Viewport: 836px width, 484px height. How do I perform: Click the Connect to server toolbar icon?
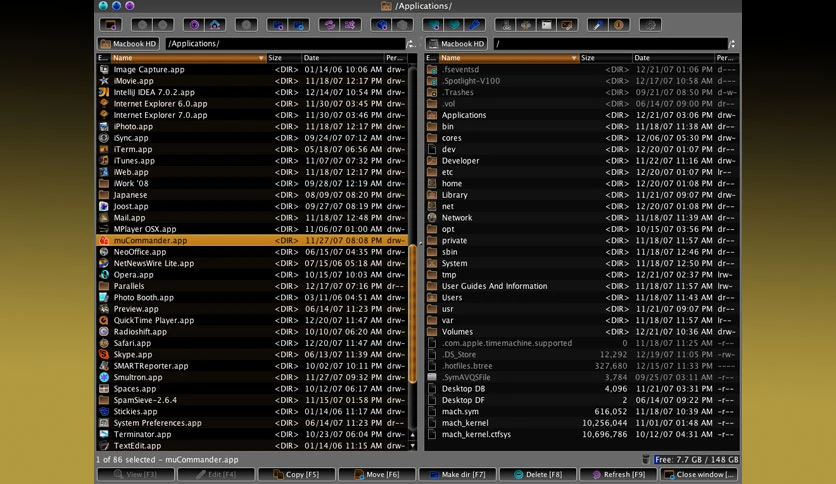505,25
